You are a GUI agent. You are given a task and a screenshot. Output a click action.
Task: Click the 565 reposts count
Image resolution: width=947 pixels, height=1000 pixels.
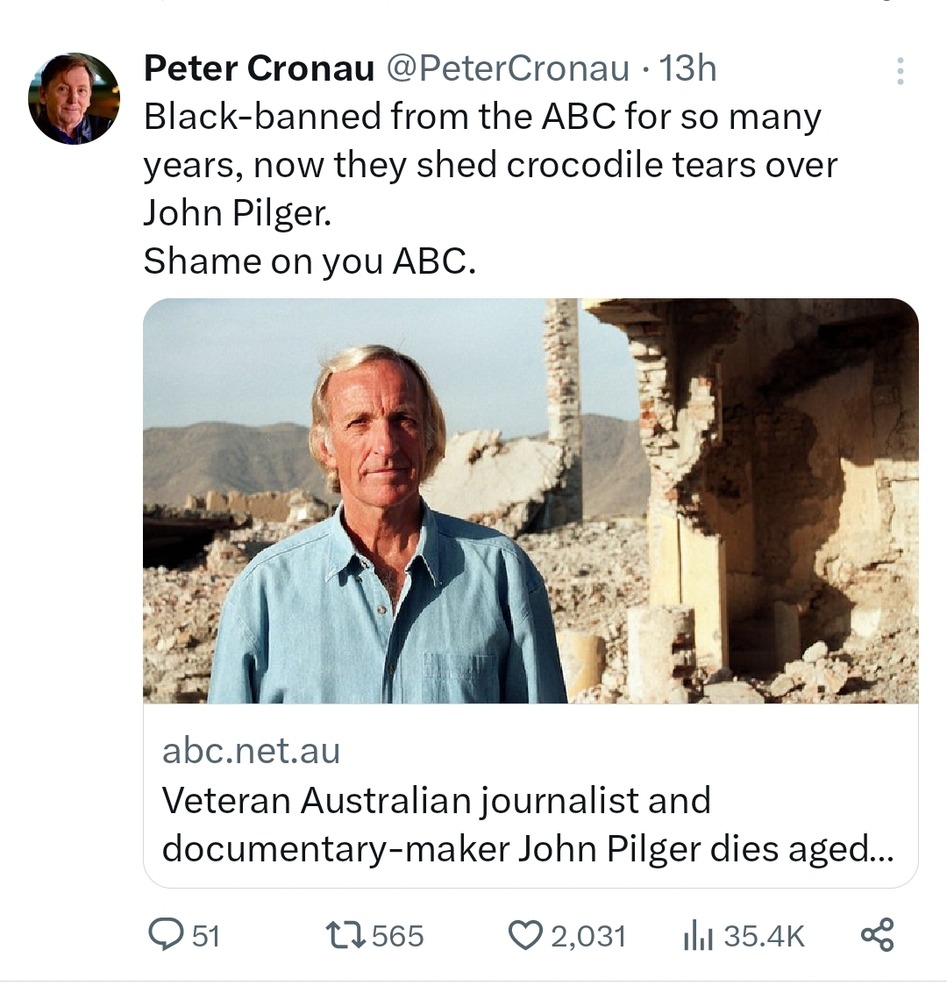[397, 936]
